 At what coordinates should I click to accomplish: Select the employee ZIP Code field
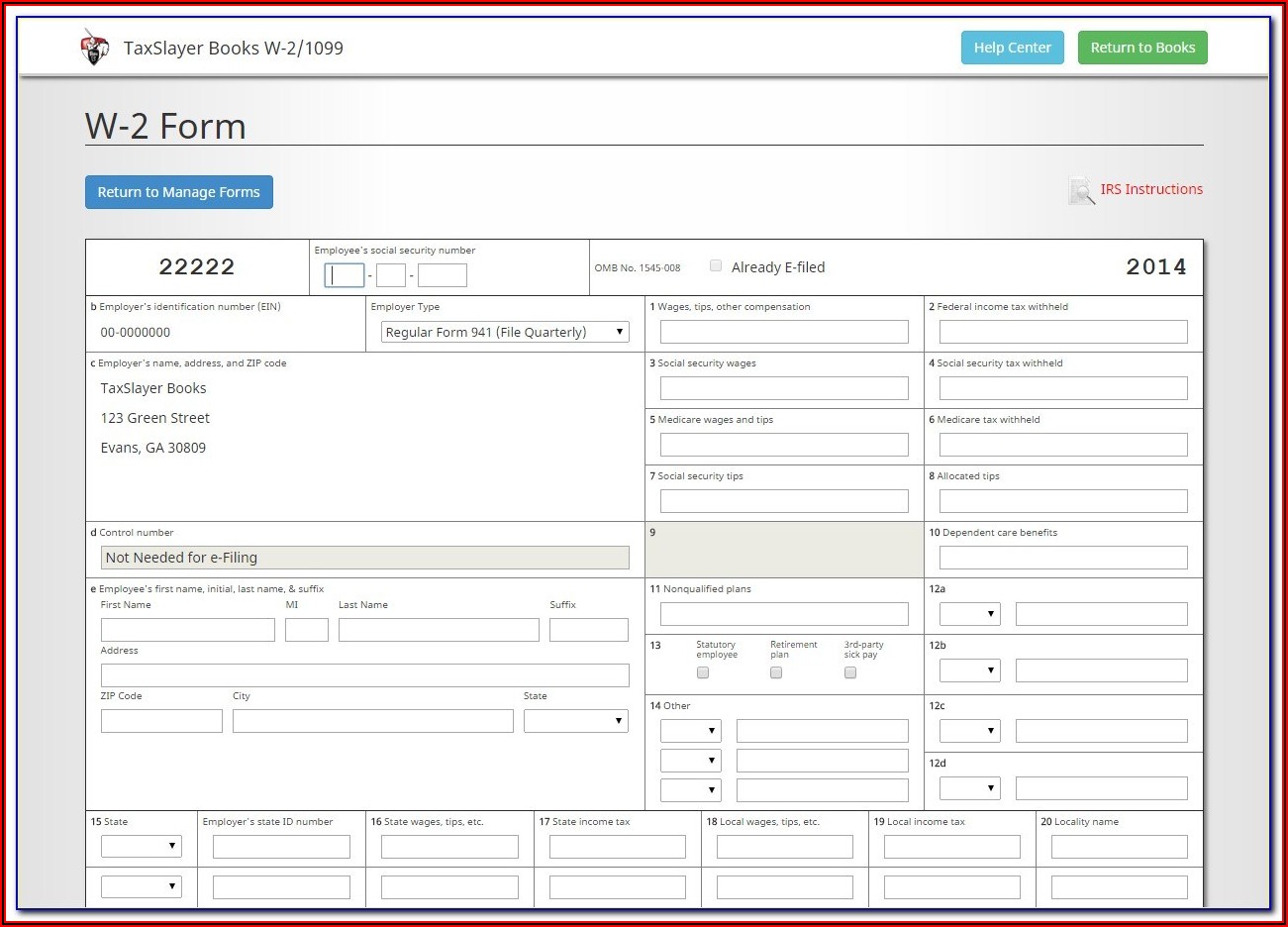(161, 721)
